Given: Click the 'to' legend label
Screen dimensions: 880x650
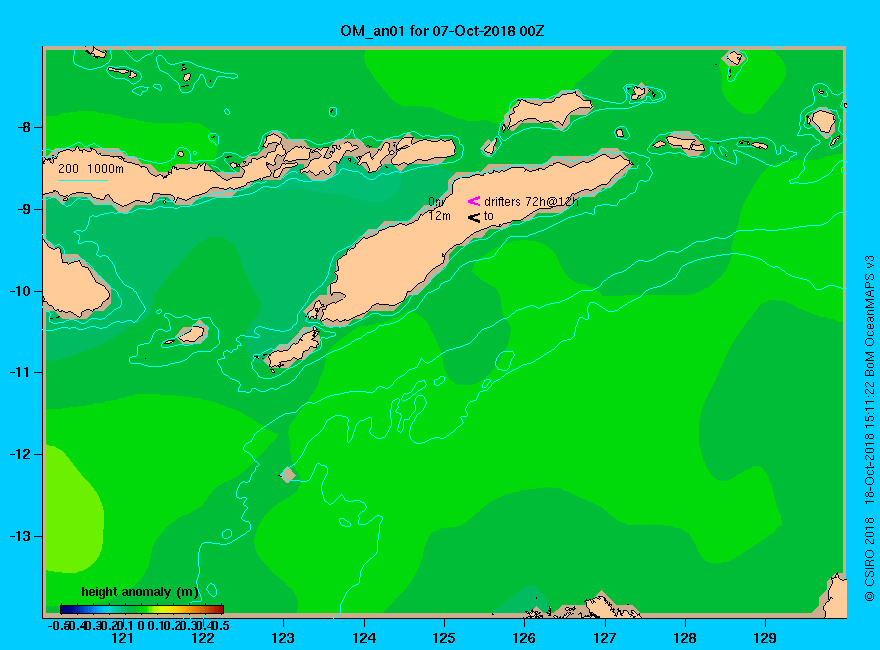Looking at the screenshot, I should pos(489,216).
